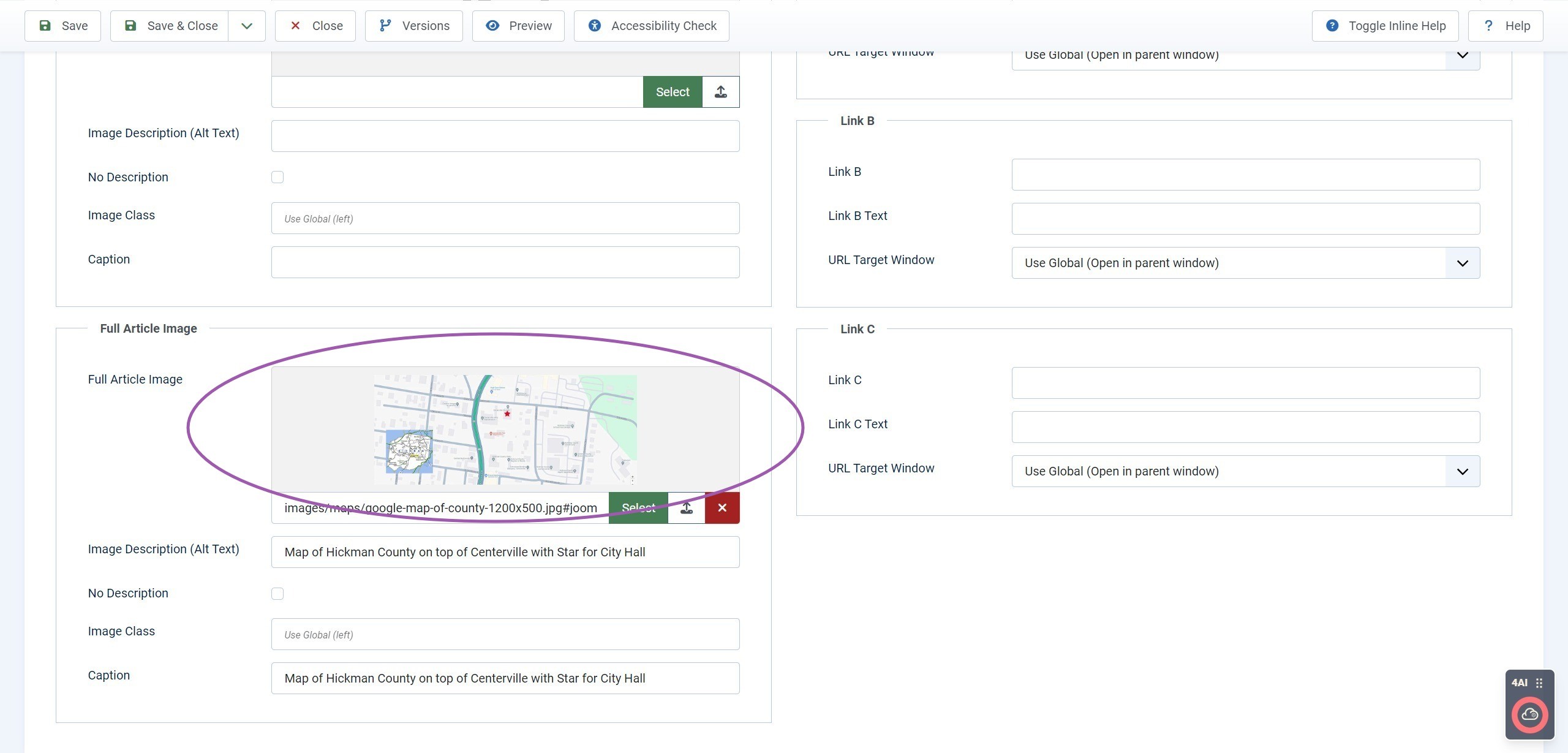The width and height of the screenshot is (1568, 753).
Task: Click the county map image preview thumbnail
Action: click(505, 429)
